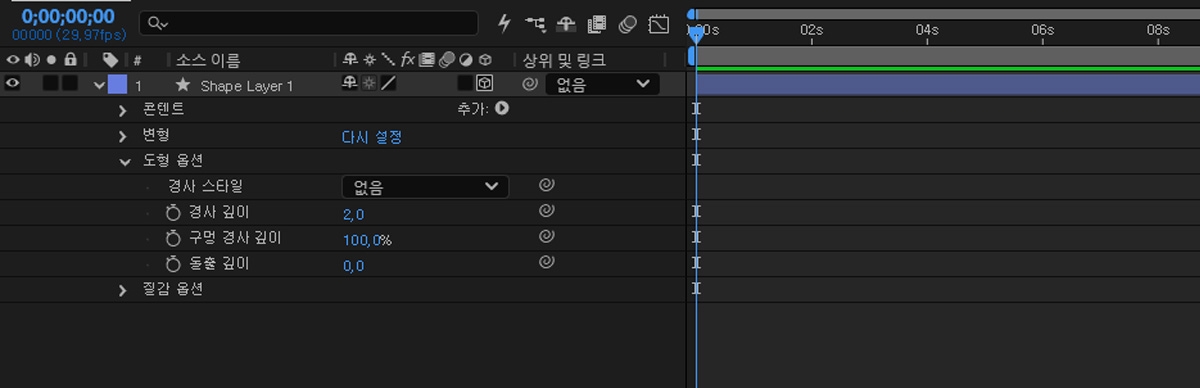Toggle solo switch for Shape Layer 1
Viewport: 1200px width, 388px height.
[x=50, y=84]
